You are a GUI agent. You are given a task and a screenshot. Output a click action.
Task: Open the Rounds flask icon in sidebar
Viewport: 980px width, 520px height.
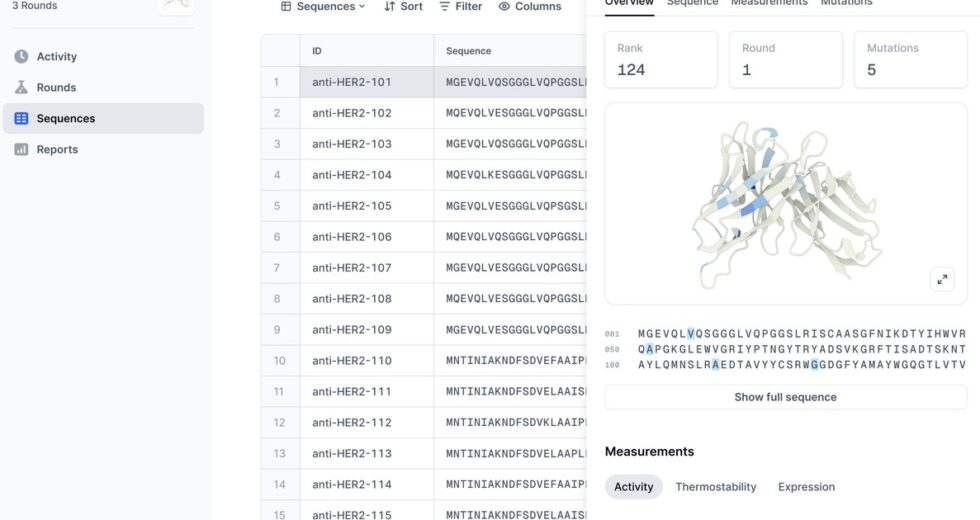point(21,88)
